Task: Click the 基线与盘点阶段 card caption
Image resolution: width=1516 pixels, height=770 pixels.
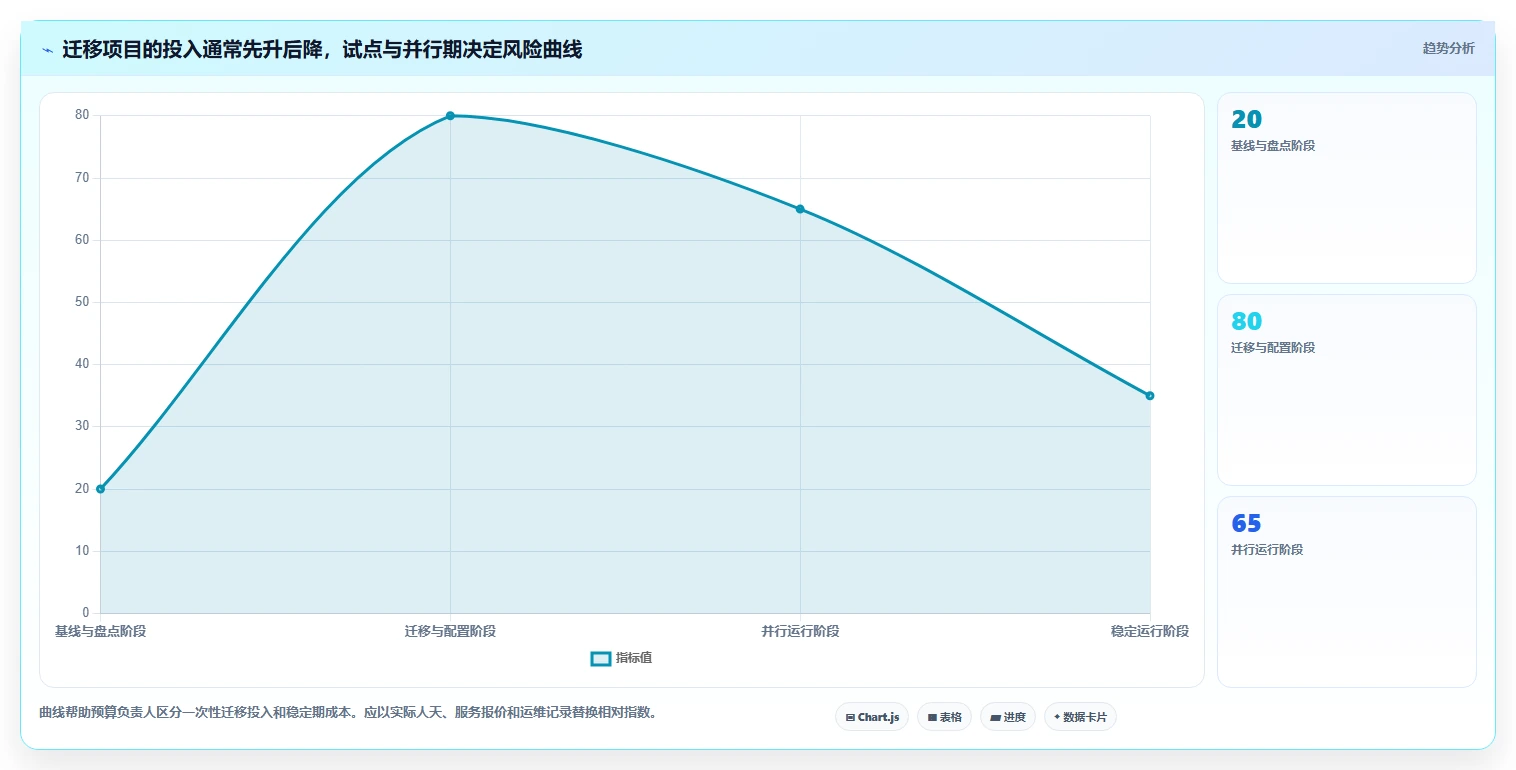Action: (1272, 146)
